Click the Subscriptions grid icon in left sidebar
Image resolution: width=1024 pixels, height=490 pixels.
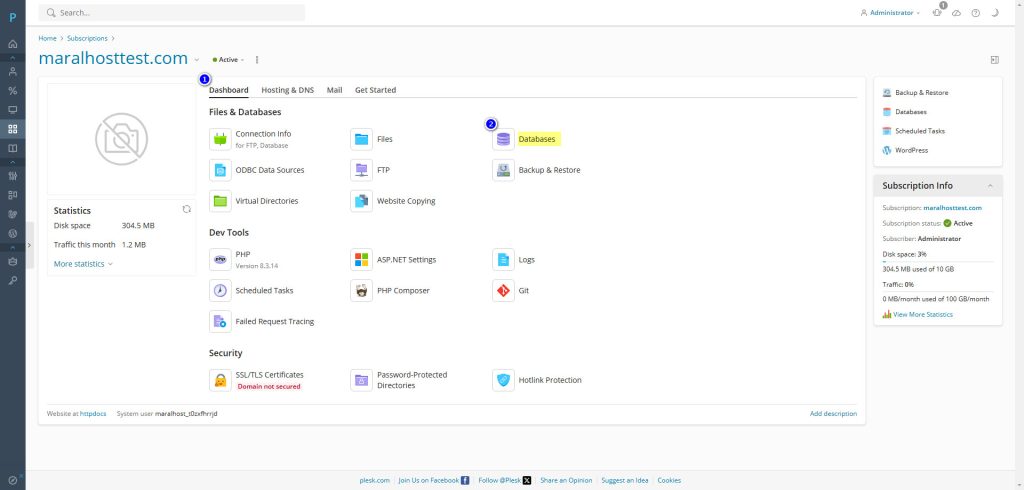tap(12, 129)
